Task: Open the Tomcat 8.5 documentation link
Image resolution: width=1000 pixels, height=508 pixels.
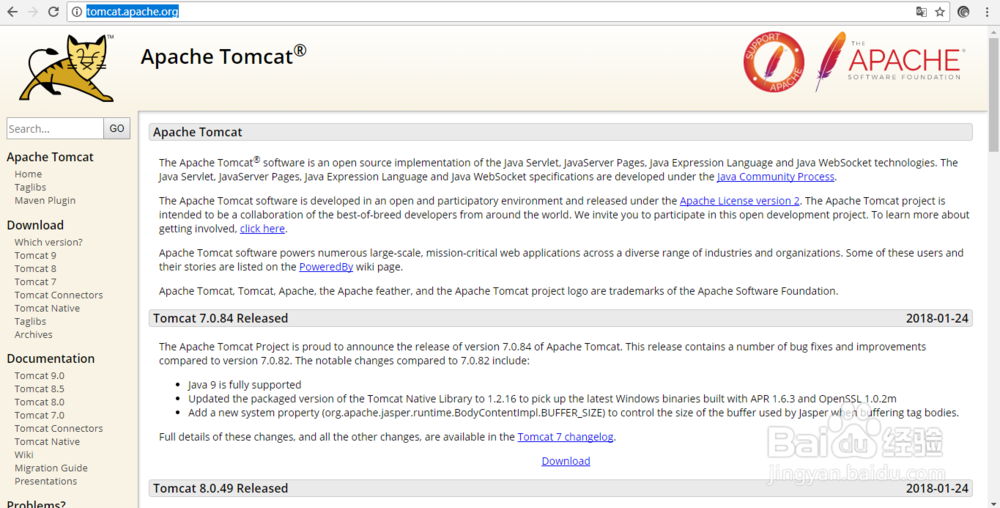Action: pyautogui.click(x=40, y=389)
